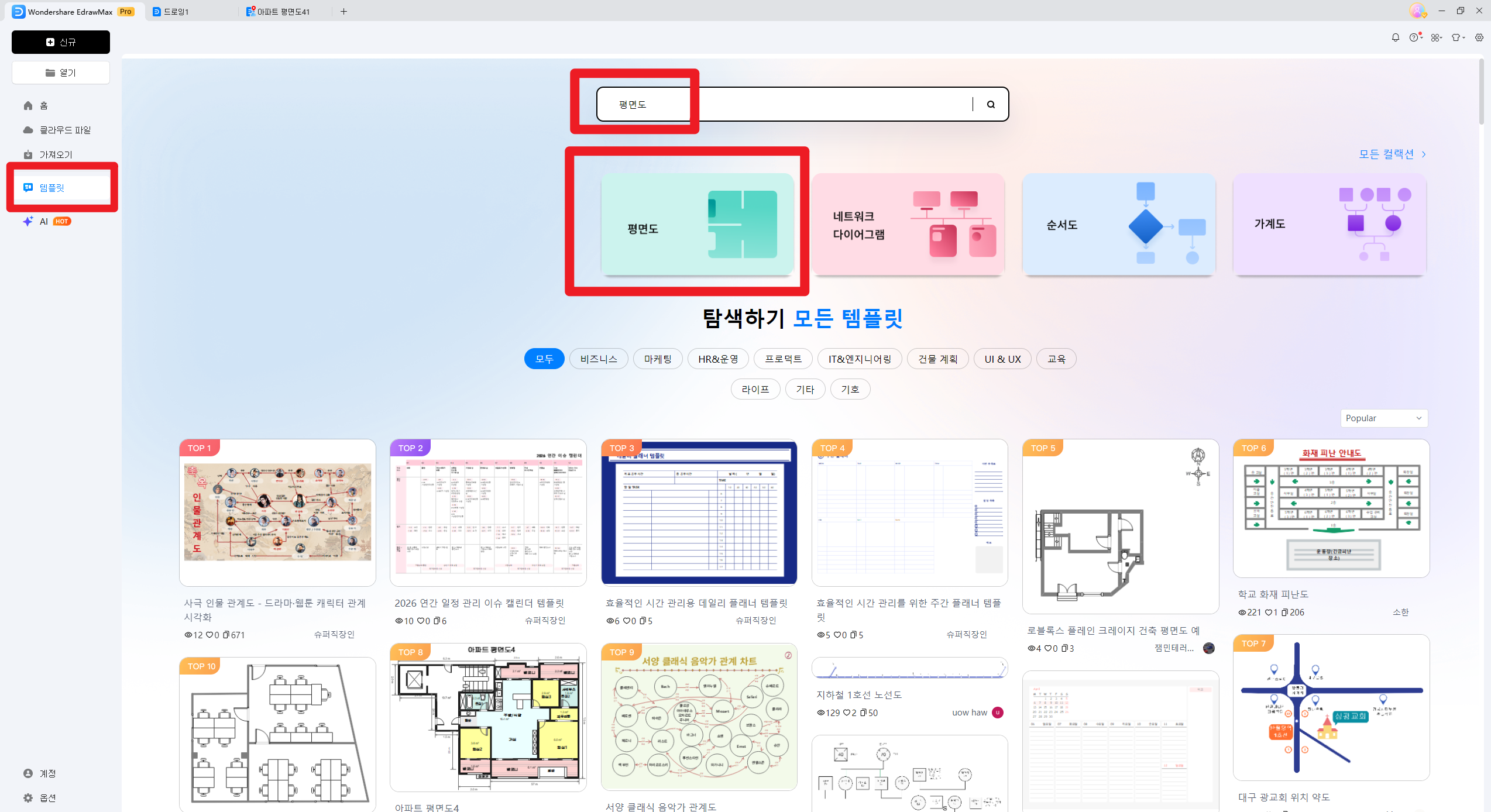Enable the IT&엔지니어링 filter chip
Screen dimensions: 1491x812
859,359
